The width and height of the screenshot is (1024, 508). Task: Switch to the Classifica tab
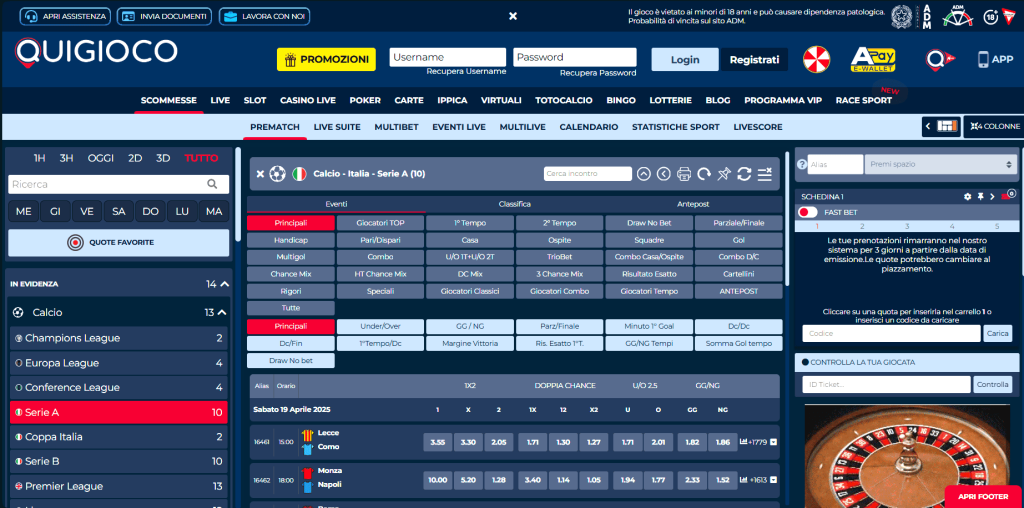pos(514,204)
